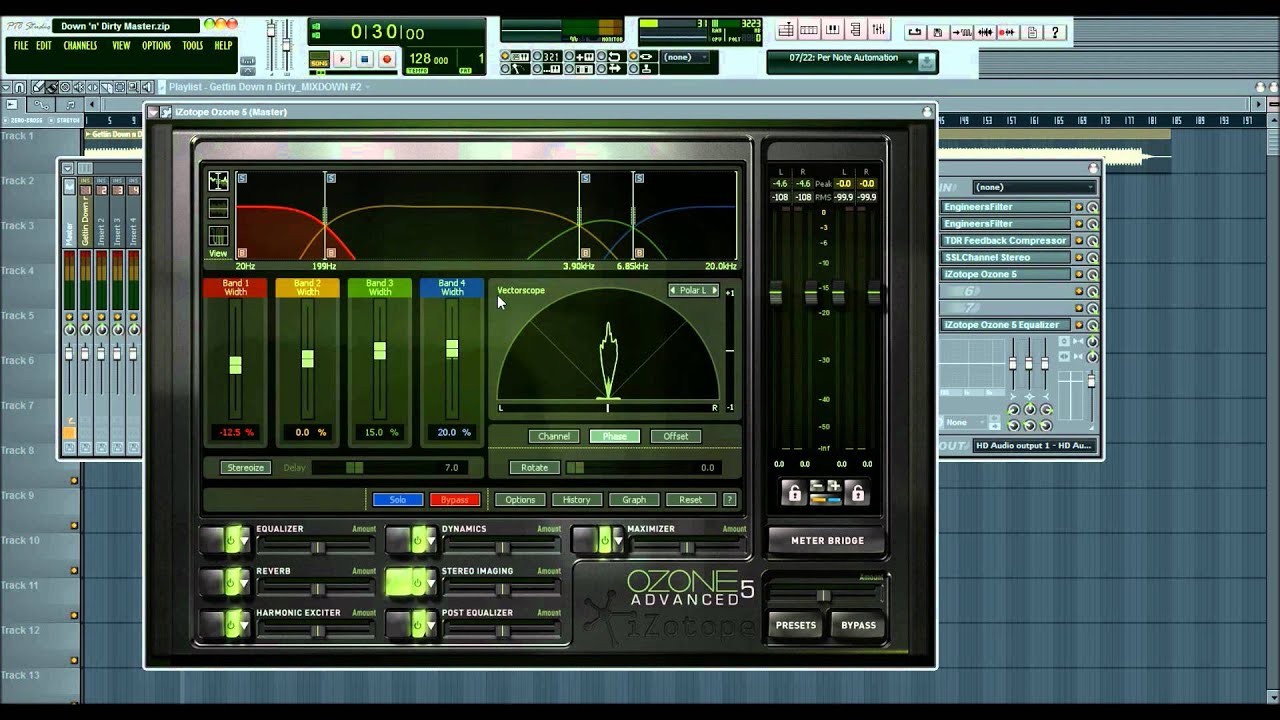This screenshot has width=1280, height=720.
Task: Toggle the Dynamics module power switch
Action: [x=417, y=540]
